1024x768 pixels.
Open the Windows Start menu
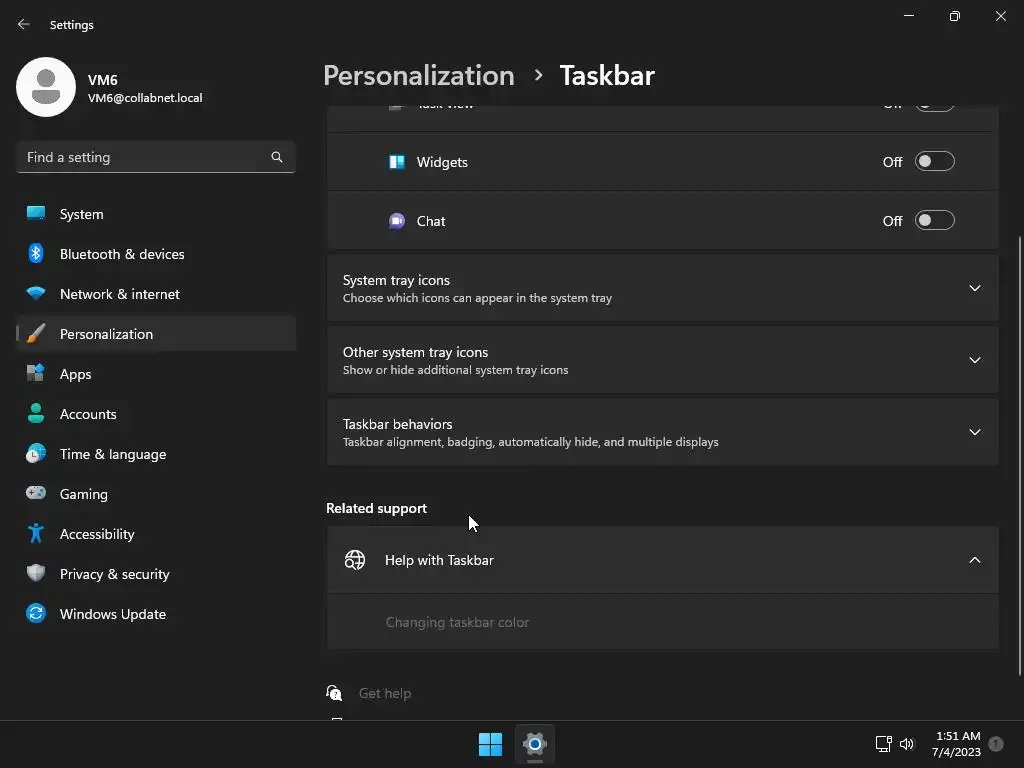490,744
